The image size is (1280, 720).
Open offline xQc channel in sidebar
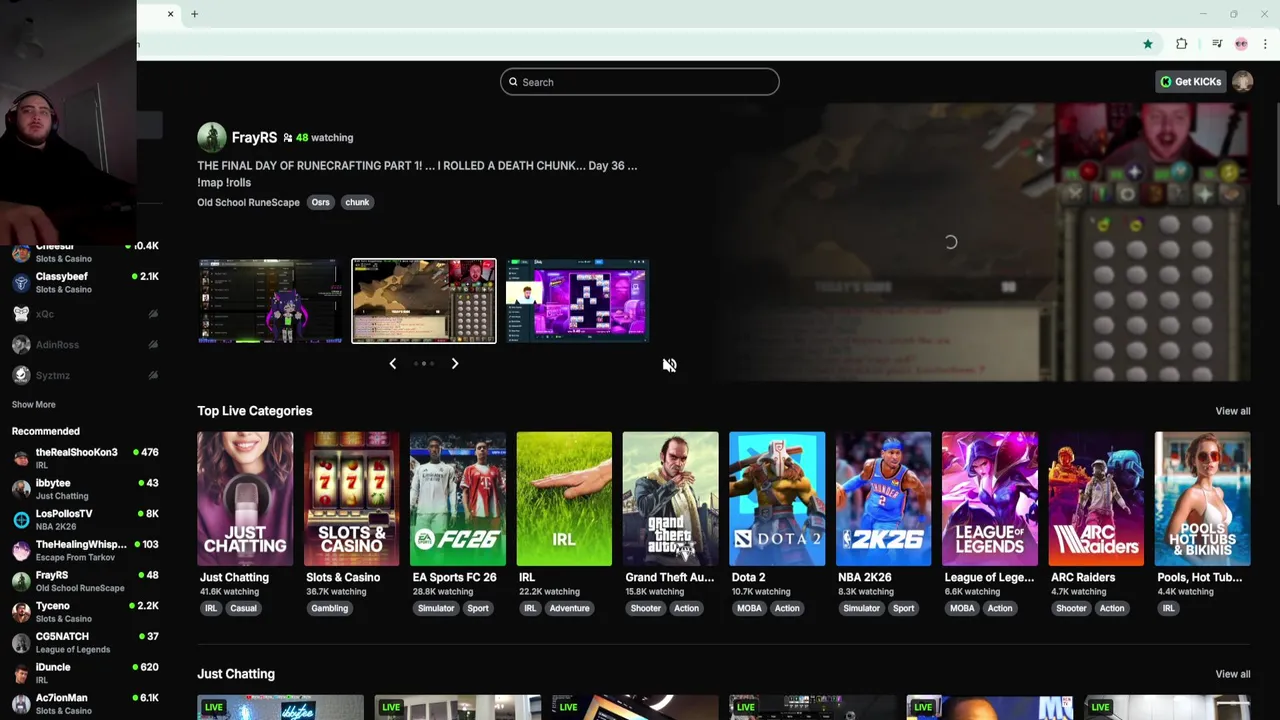(85, 314)
